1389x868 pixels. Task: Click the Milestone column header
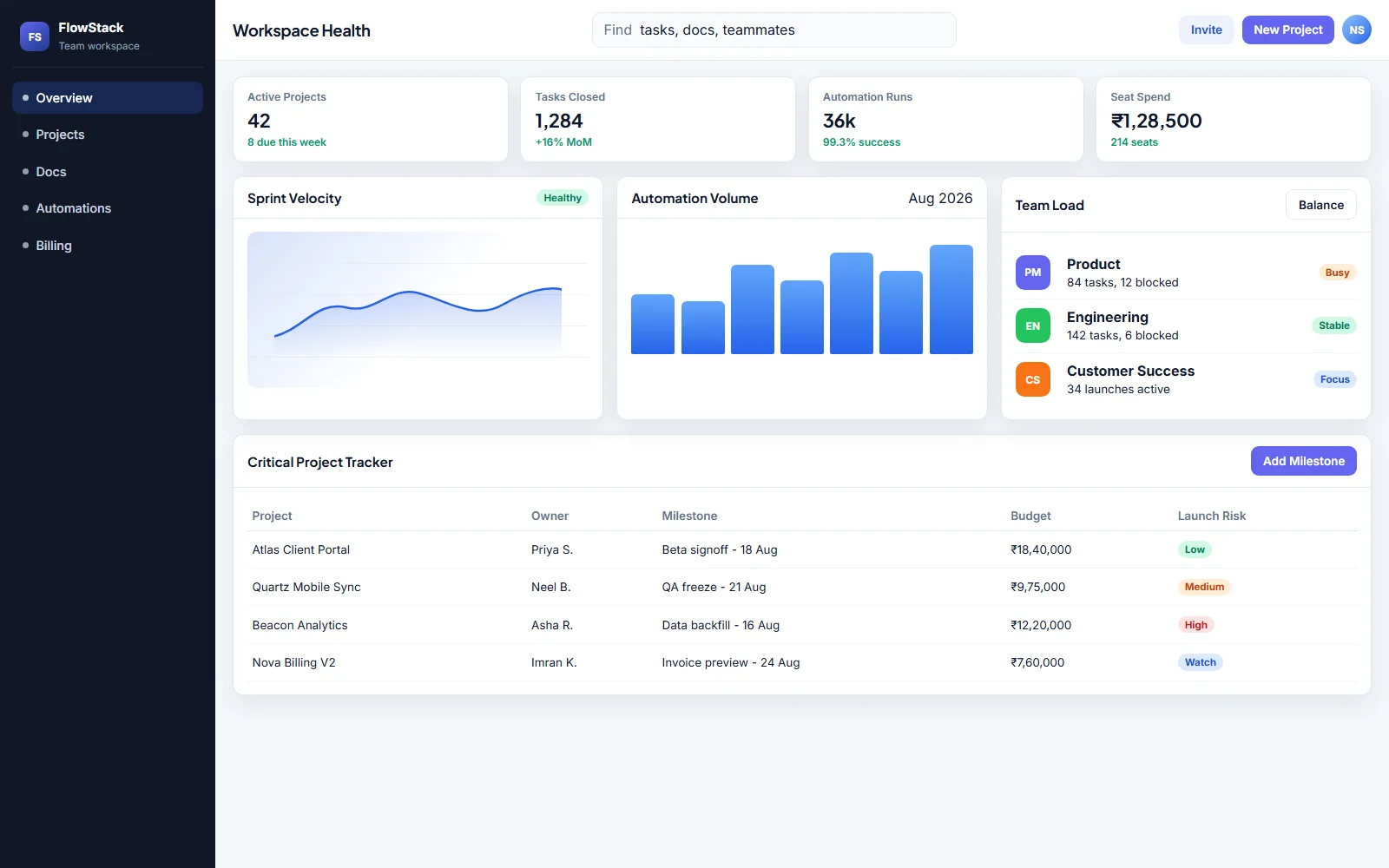click(x=689, y=516)
